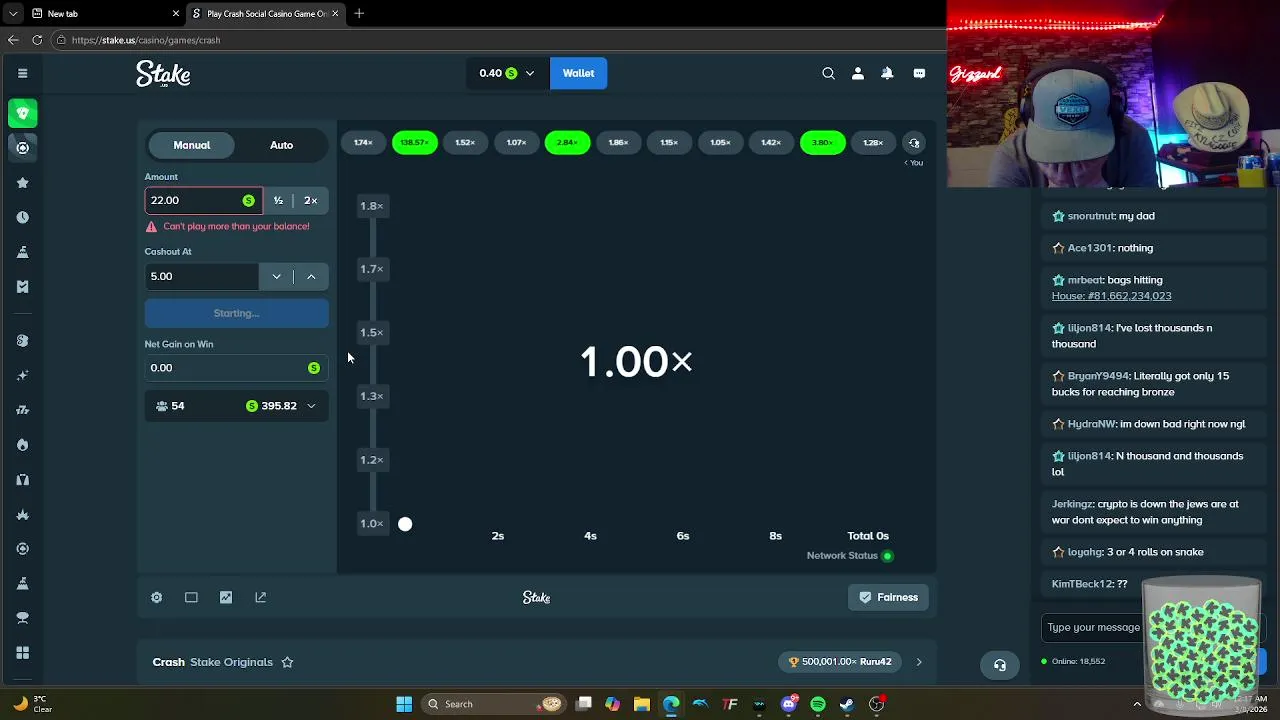This screenshot has height=720, width=1280.
Task: Open a new browser tab
Action: [359, 13]
